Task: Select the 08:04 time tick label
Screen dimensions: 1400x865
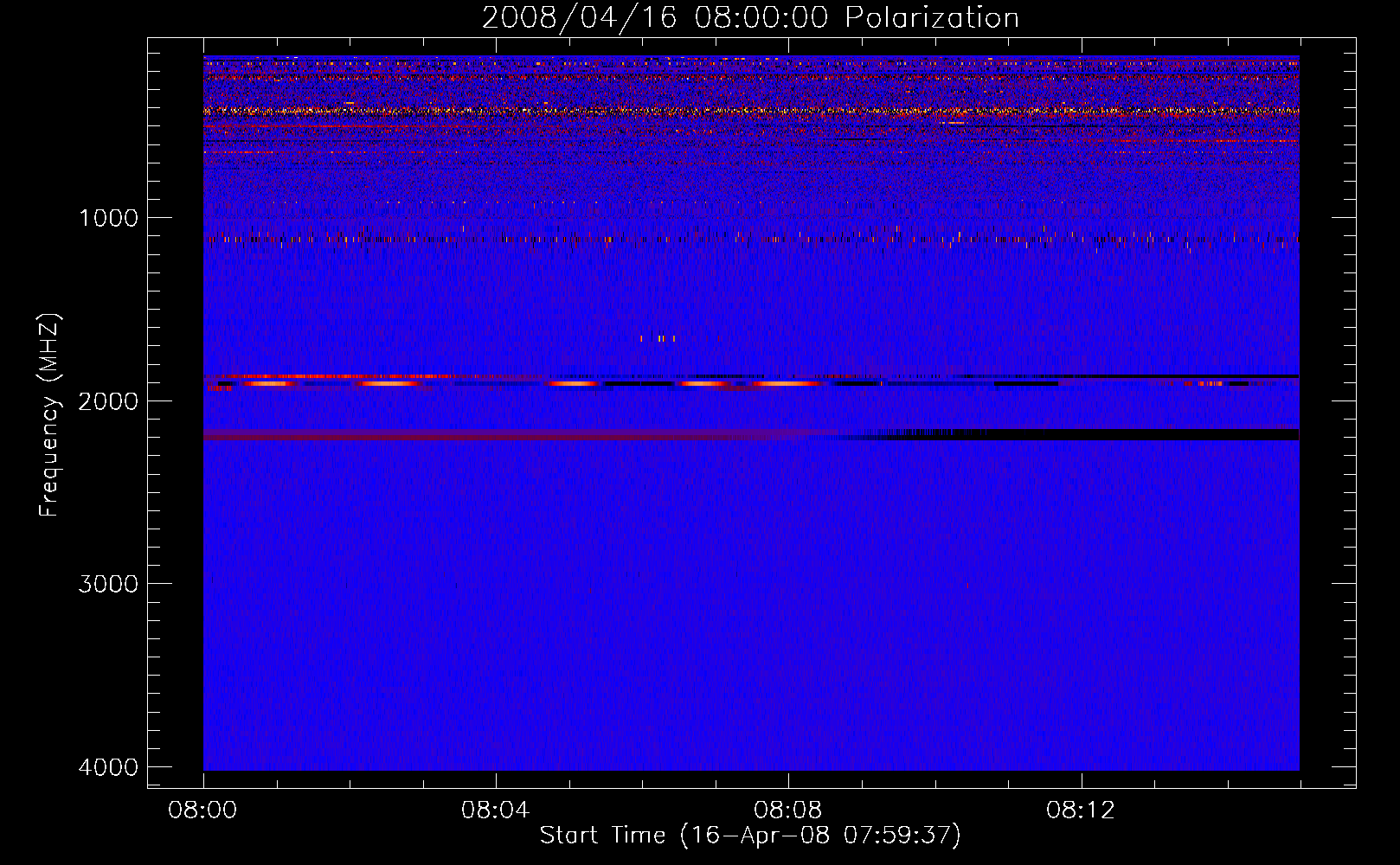Action: coord(495,811)
